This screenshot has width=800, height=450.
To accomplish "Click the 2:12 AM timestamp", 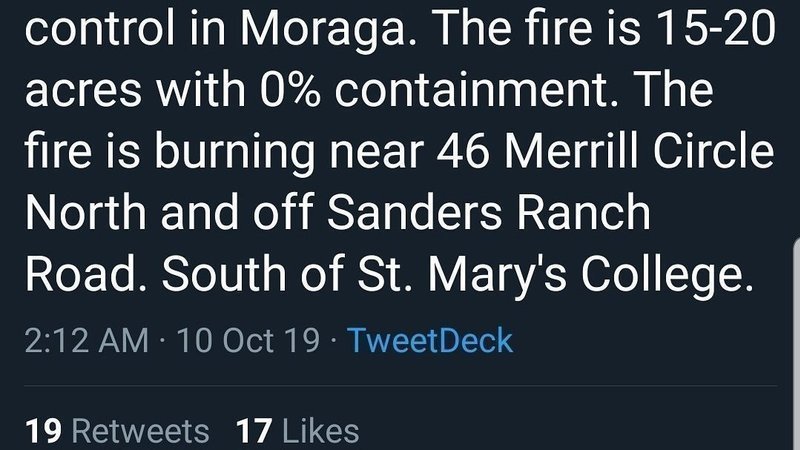I will 84,340.
